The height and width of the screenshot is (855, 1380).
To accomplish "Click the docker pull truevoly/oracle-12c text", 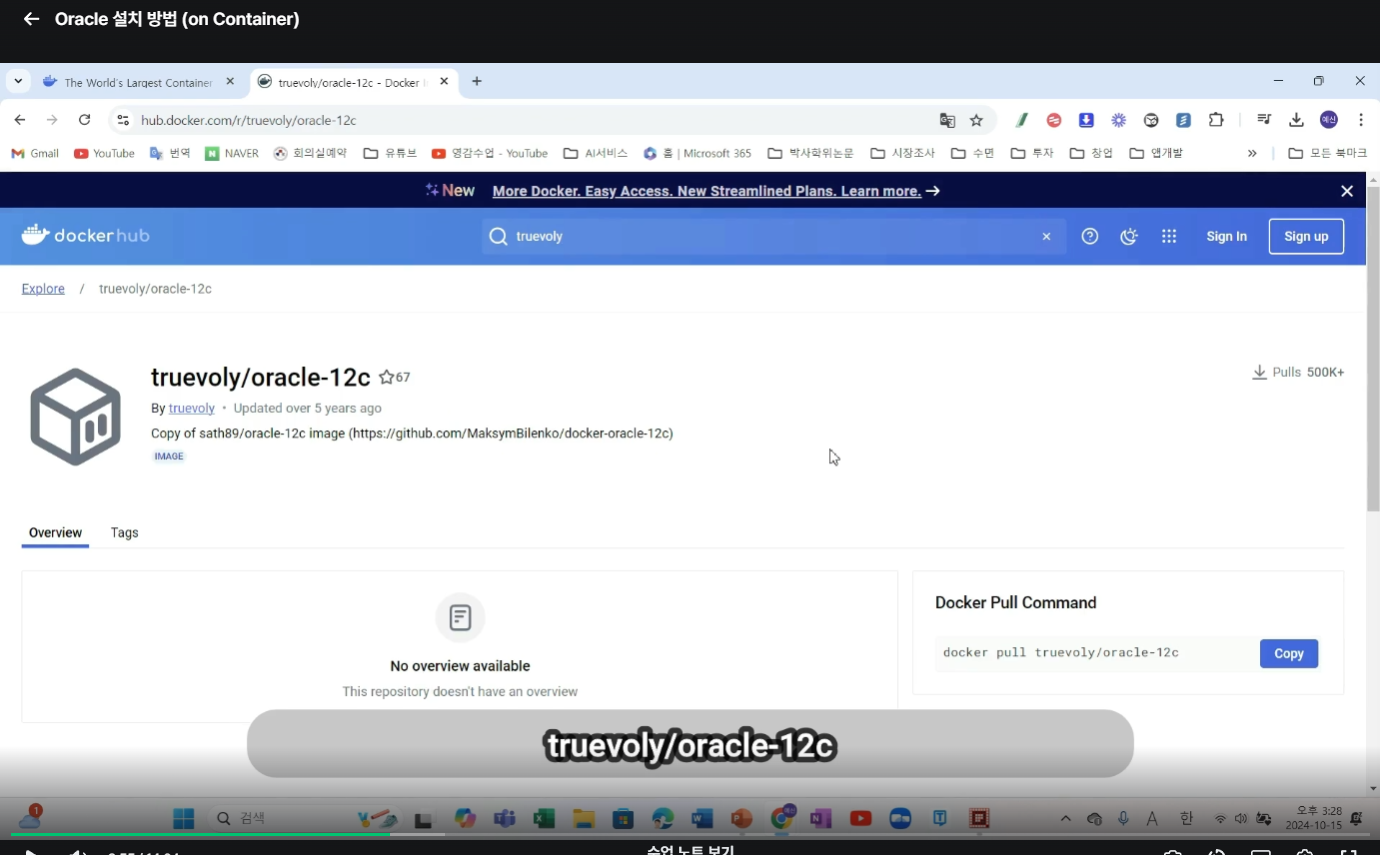I will tap(1060, 653).
